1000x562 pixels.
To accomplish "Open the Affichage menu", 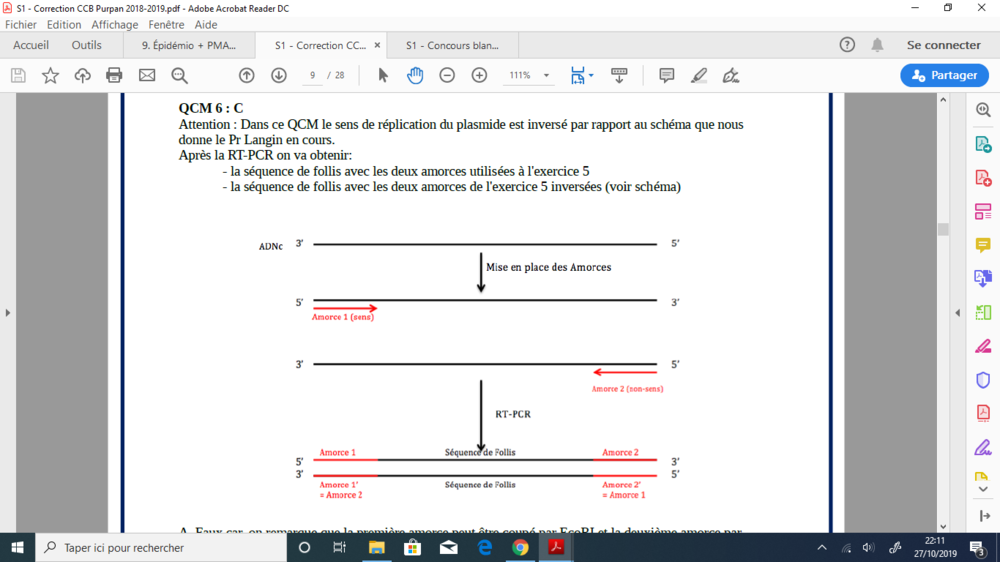I will [x=115, y=24].
